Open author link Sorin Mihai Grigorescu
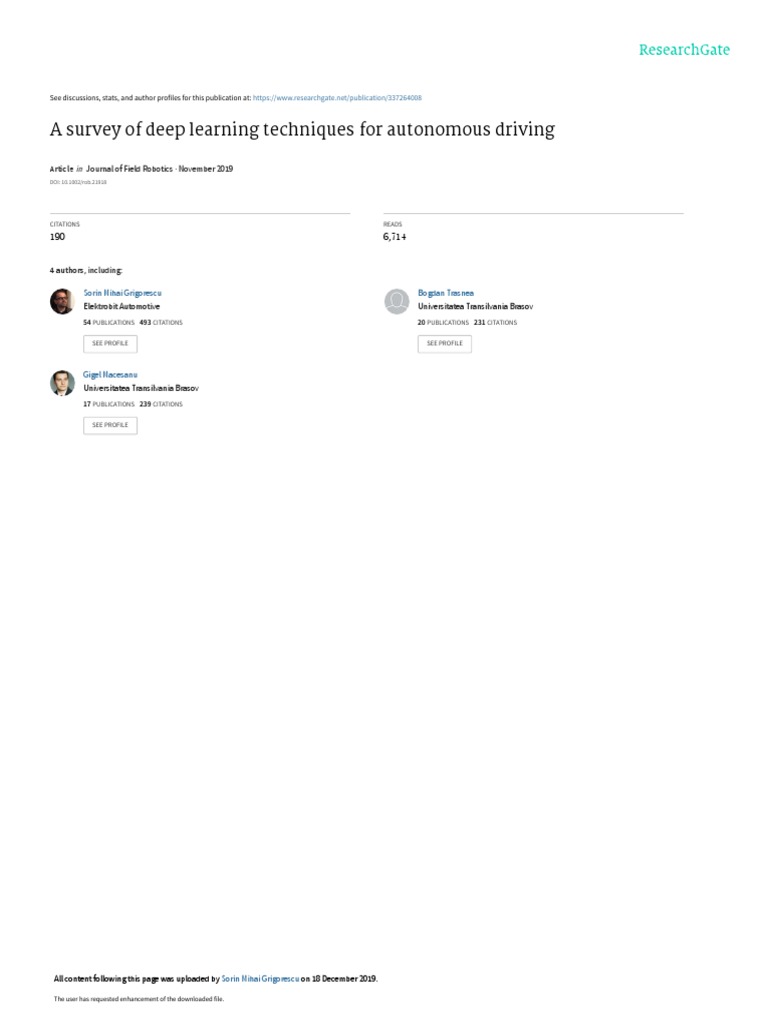 tap(122, 293)
